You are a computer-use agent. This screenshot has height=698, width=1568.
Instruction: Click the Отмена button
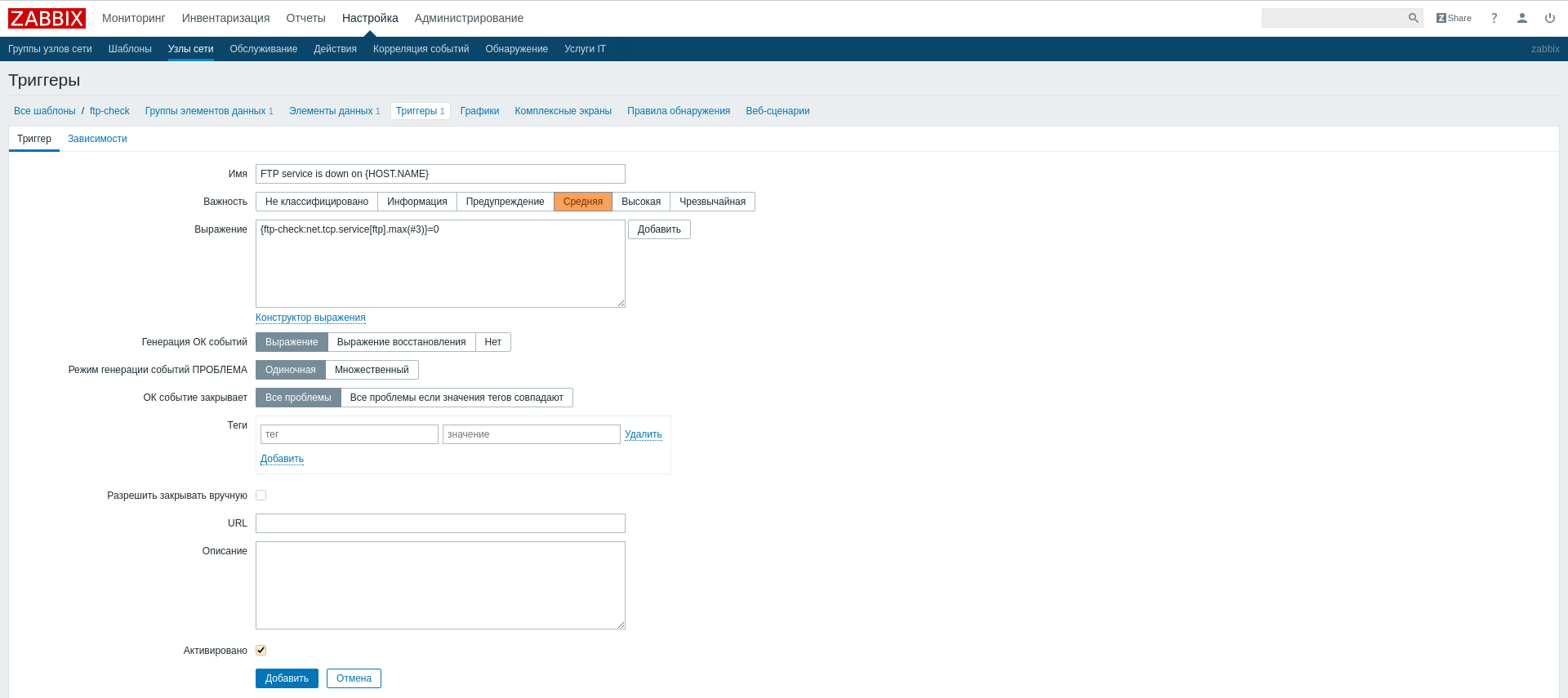point(354,678)
